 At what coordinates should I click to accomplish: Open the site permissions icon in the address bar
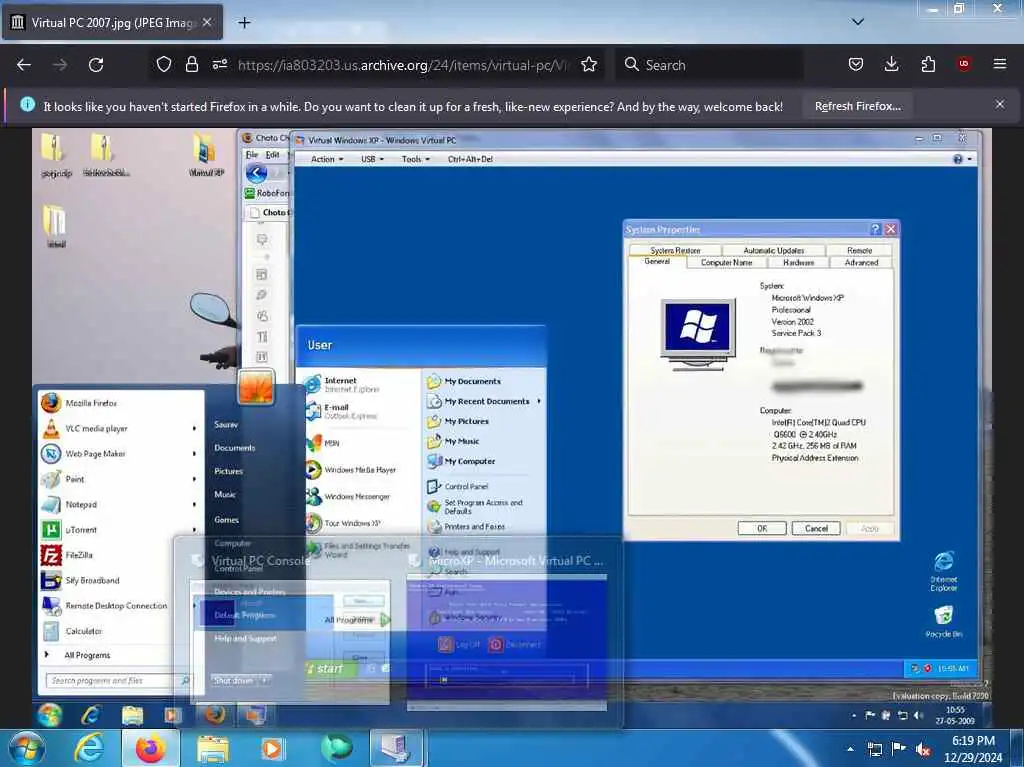pyautogui.click(x=219, y=64)
